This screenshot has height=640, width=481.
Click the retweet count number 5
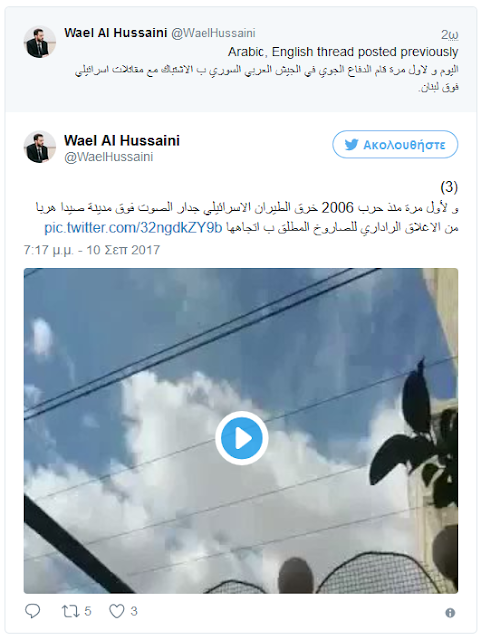pos(88,611)
